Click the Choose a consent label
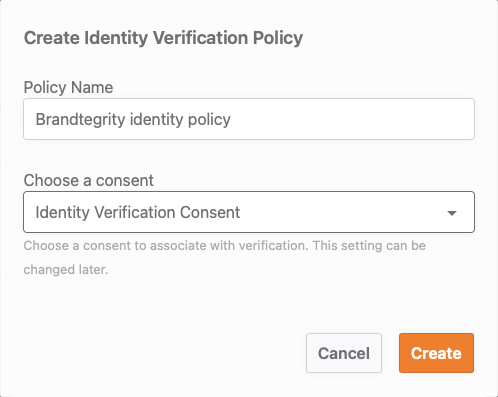Image resolution: width=498 pixels, height=397 pixels. 89,180
